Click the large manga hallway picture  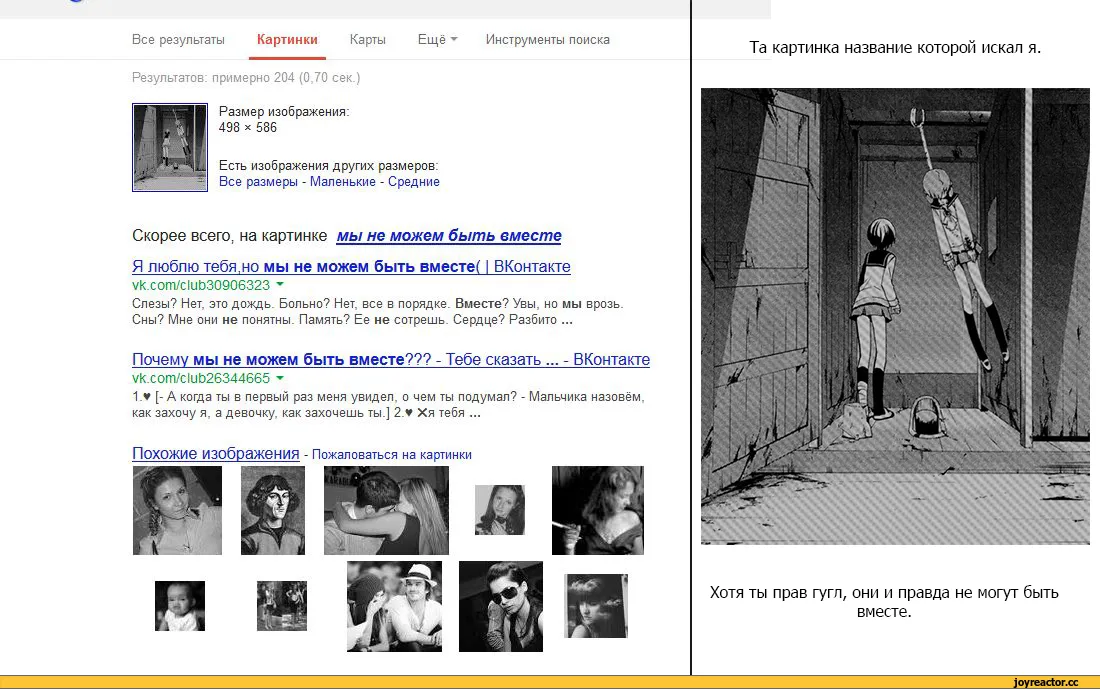(895, 316)
